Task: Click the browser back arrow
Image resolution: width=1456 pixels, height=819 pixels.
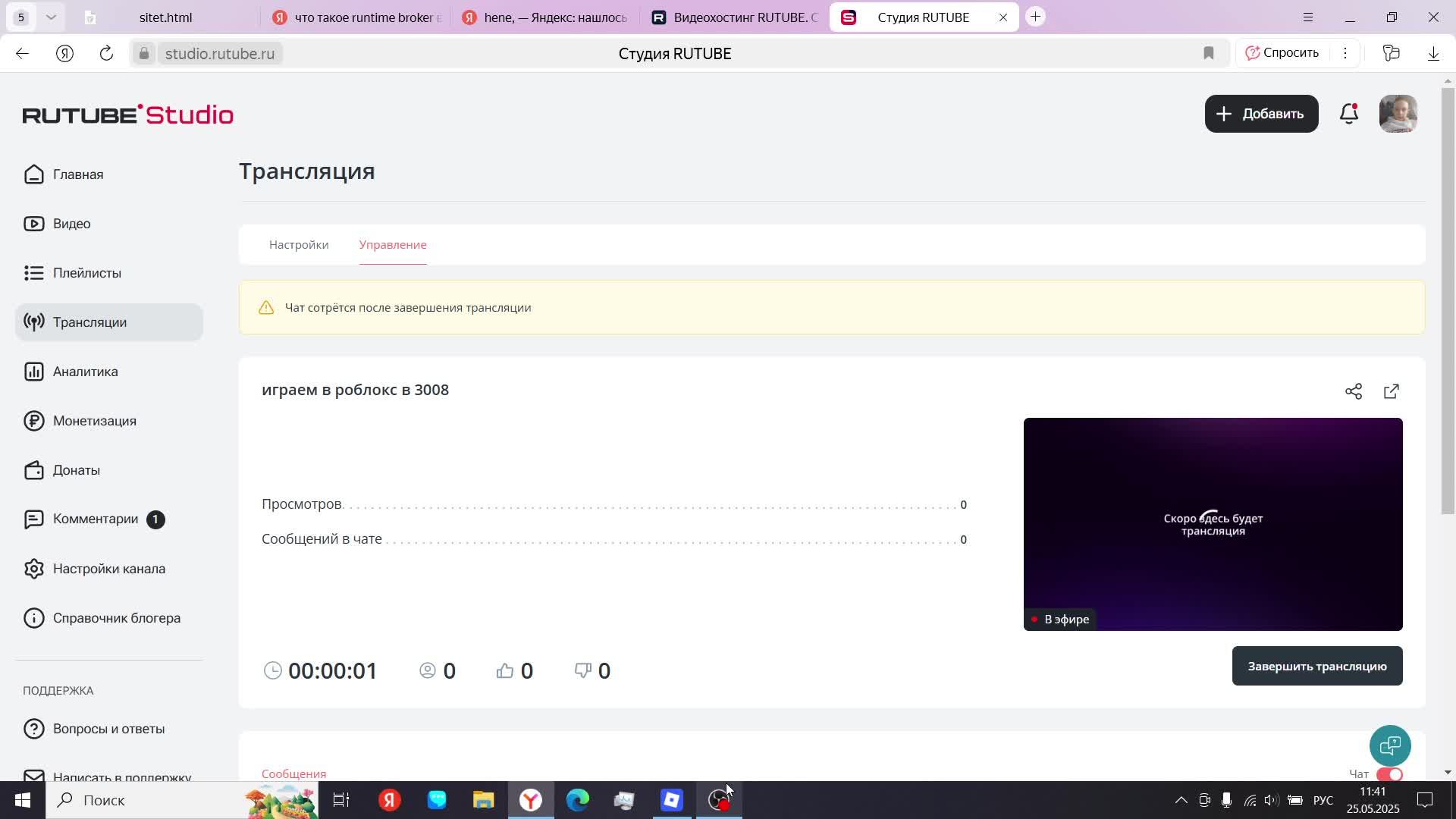Action: 22,53
